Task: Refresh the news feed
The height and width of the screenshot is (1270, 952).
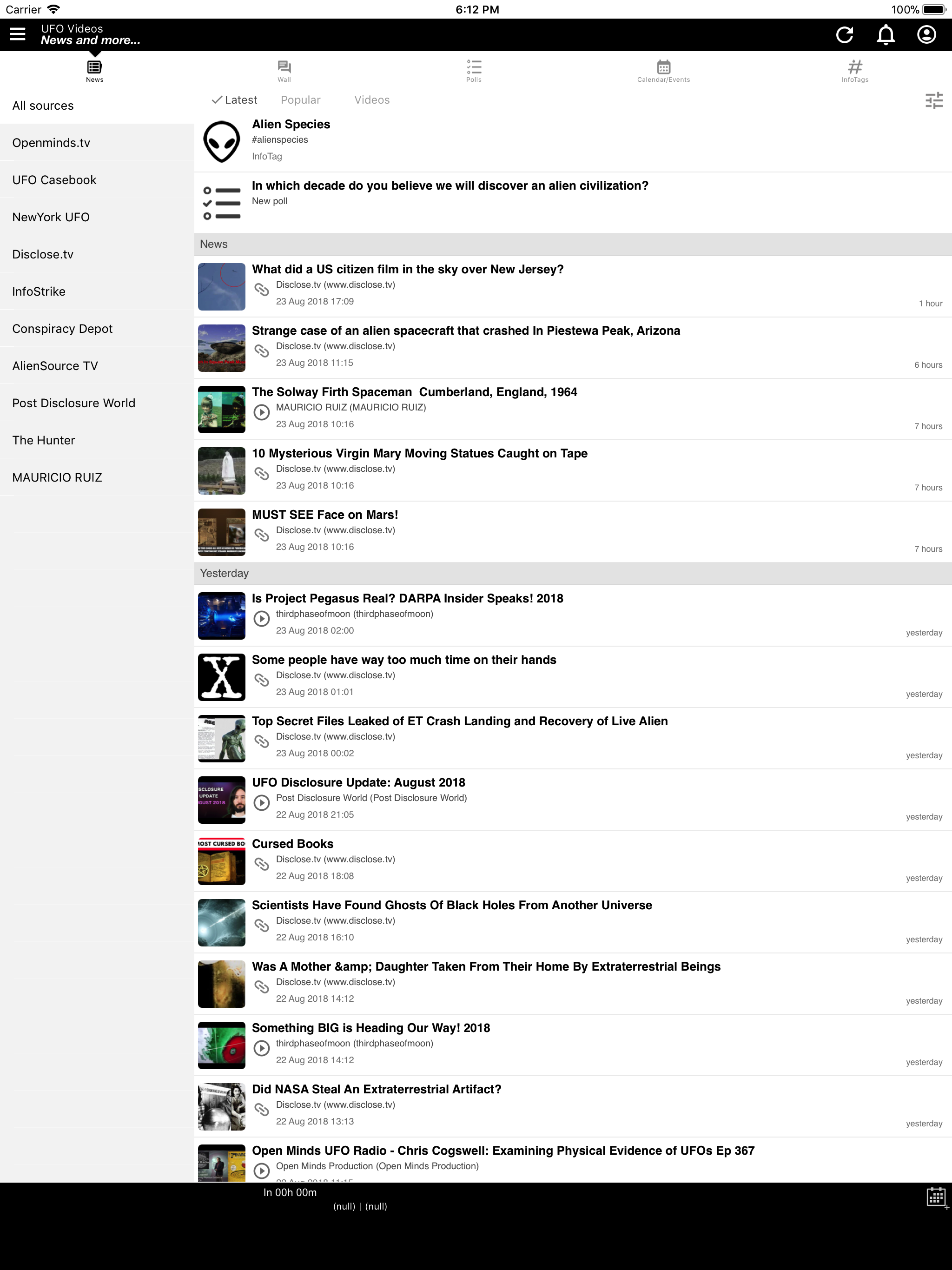Action: (844, 34)
